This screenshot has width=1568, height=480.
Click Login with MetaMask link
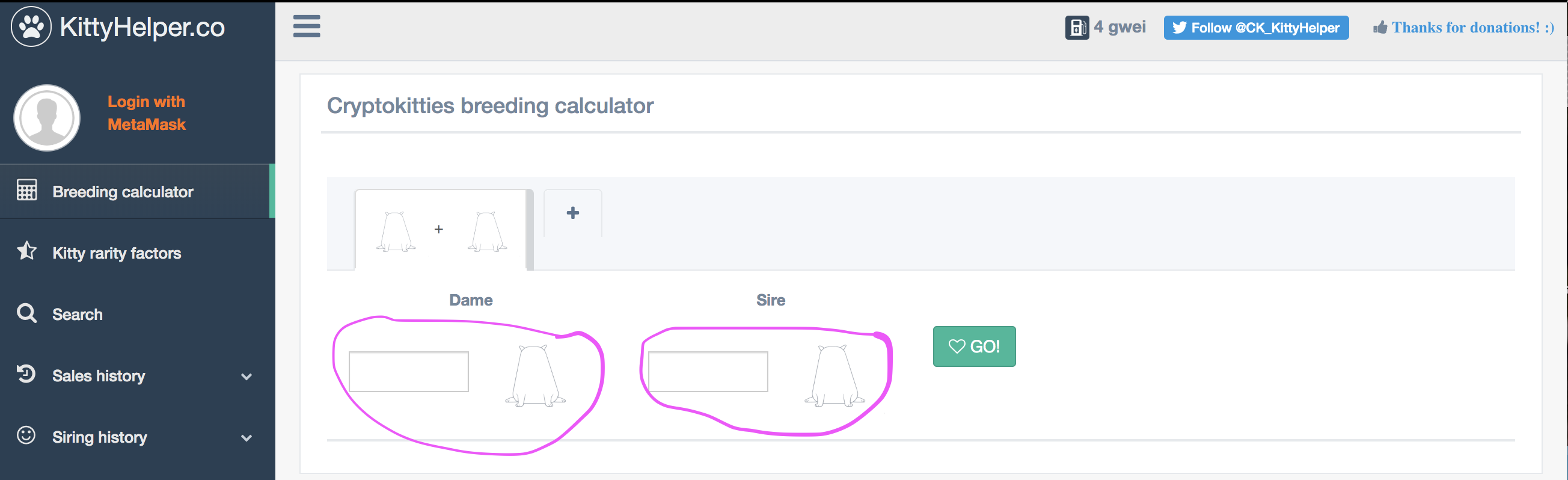pyautogui.click(x=146, y=113)
